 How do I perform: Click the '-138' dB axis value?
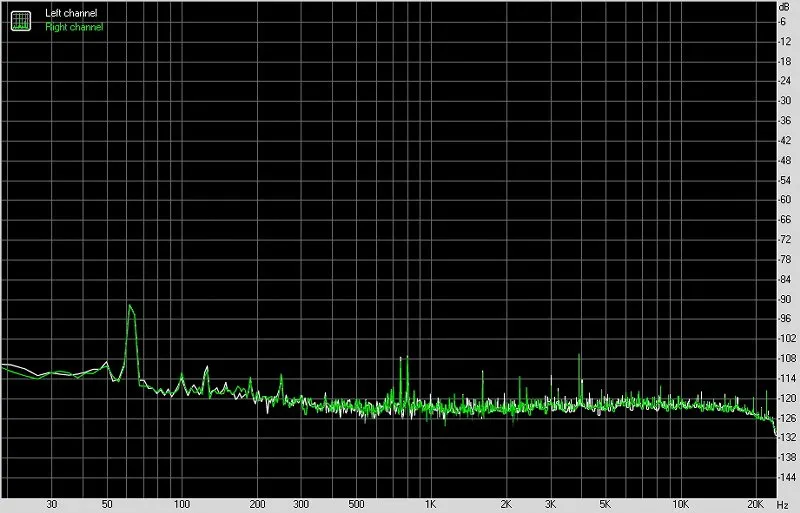click(787, 458)
